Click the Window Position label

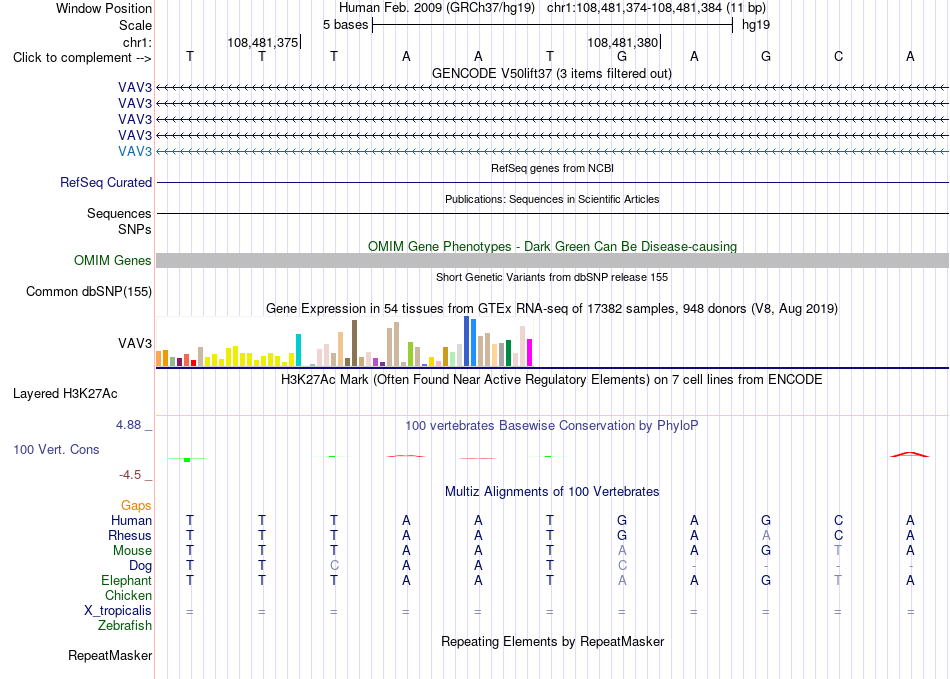pyautogui.click(x=104, y=8)
